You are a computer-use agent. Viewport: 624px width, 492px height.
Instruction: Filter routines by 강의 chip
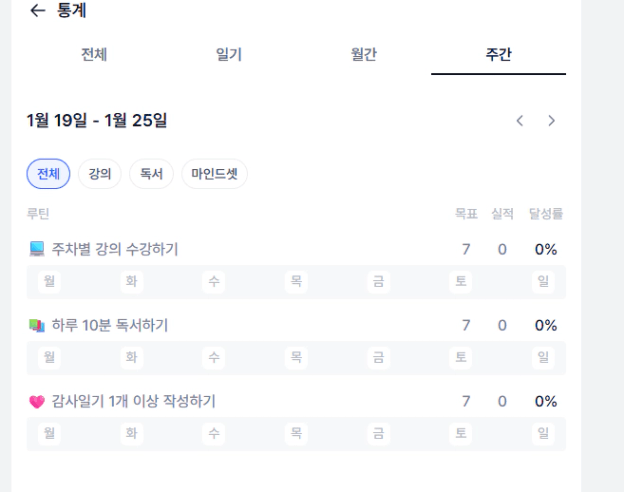click(100, 174)
